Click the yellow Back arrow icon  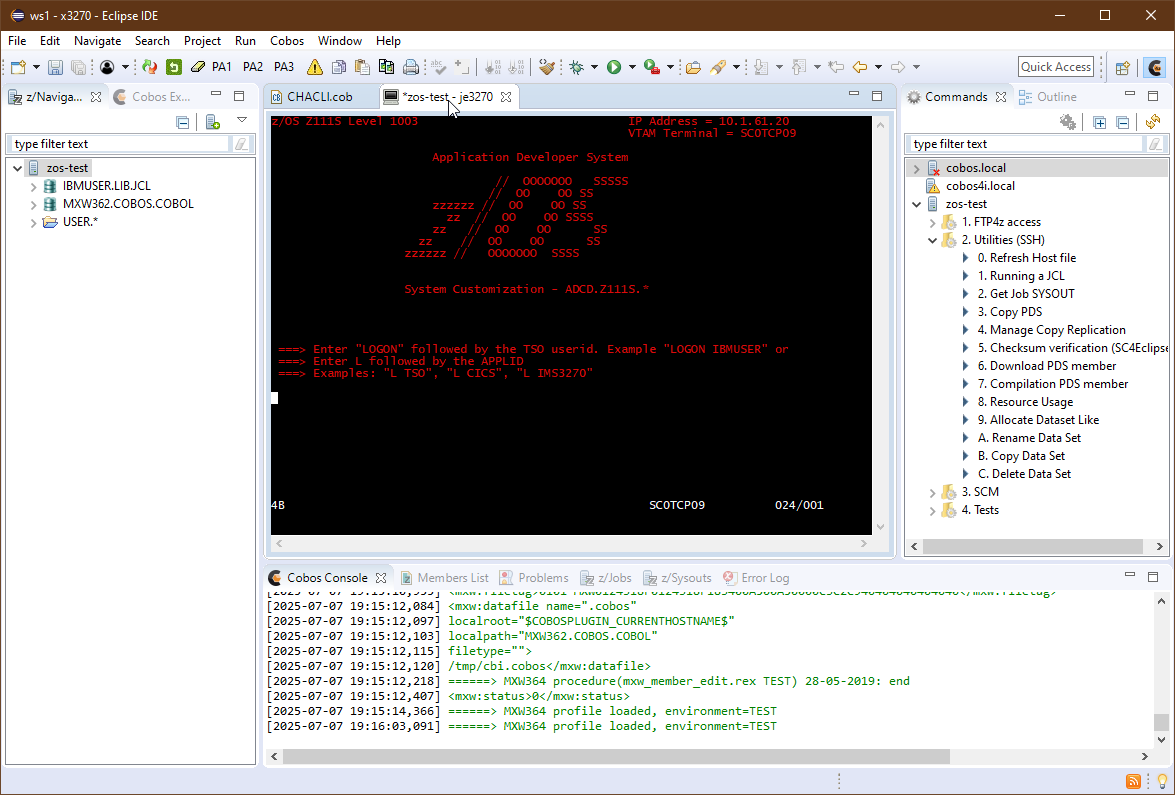tap(860, 67)
